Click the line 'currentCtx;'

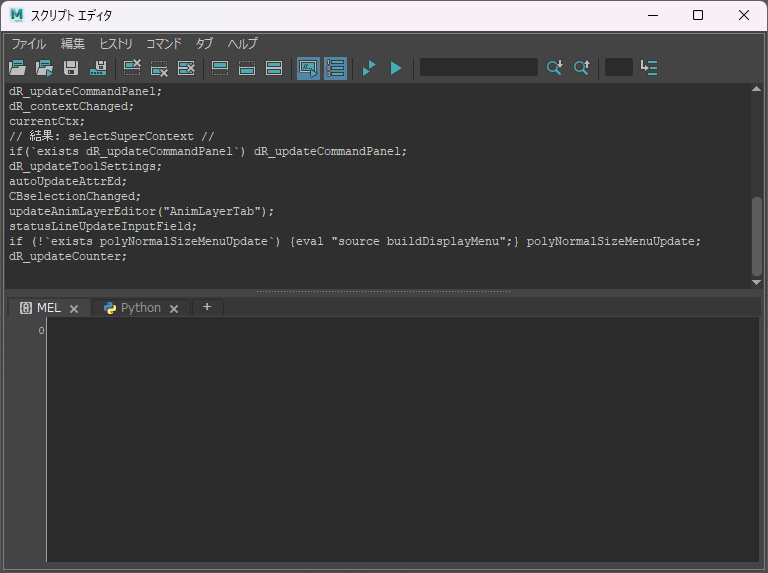[x=47, y=121]
